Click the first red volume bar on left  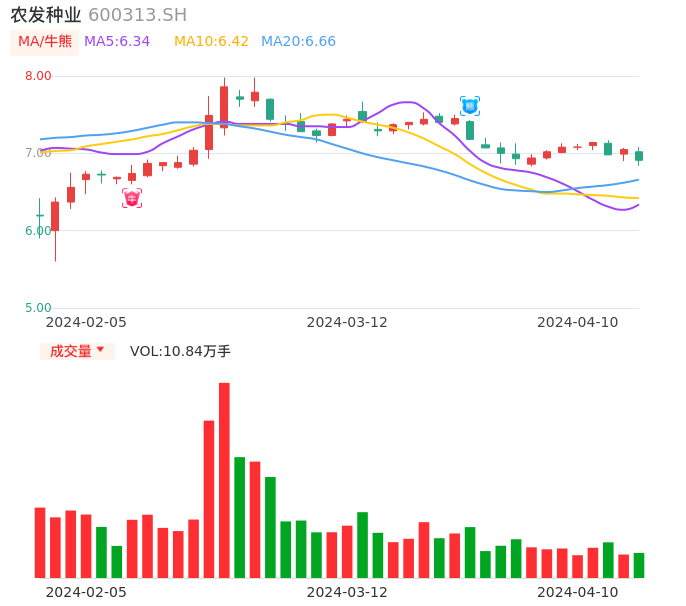(40, 543)
